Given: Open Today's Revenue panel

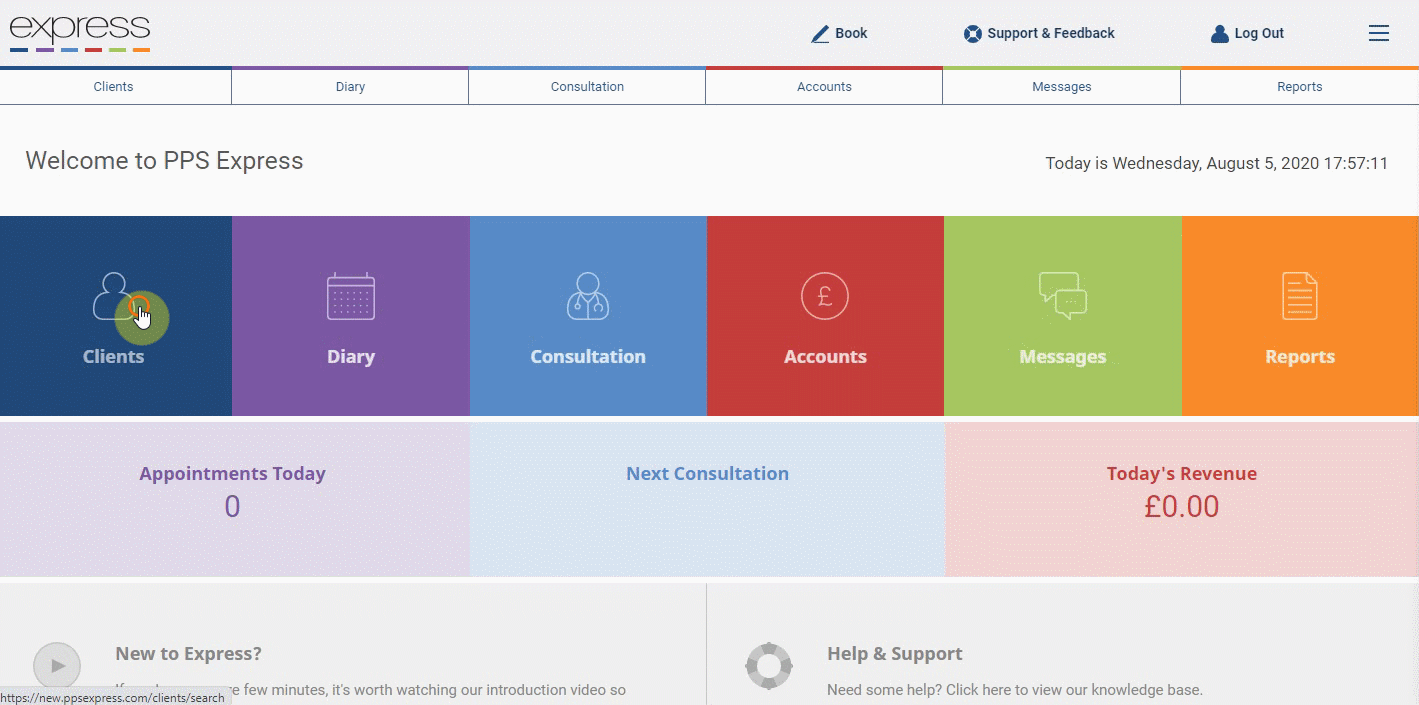Looking at the screenshot, I should pyautogui.click(x=1182, y=500).
